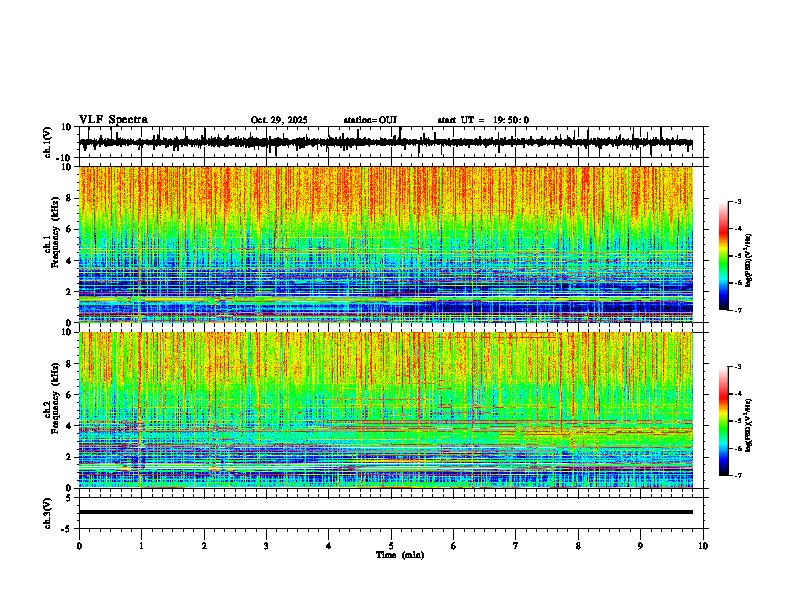Click the "8" tick on ch.1 frequency axis
This screenshot has height=612, width=792.
click(69, 198)
